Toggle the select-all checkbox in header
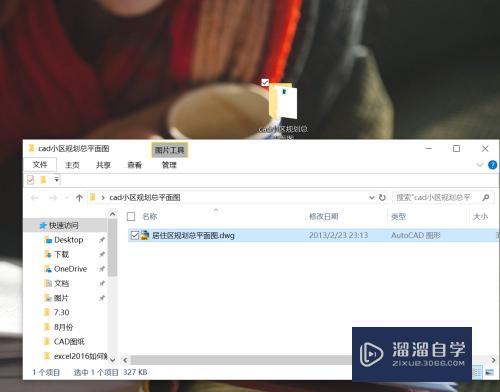The image size is (500, 392). [x=131, y=217]
